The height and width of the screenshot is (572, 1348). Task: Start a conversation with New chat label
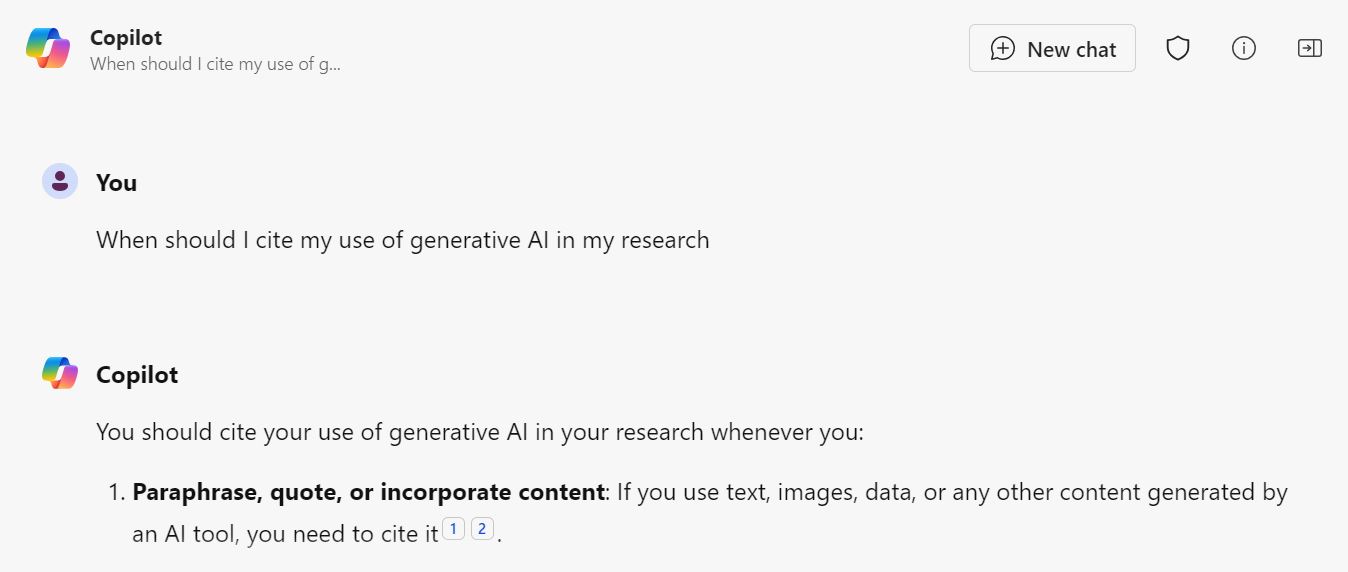[x=1071, y=50]
